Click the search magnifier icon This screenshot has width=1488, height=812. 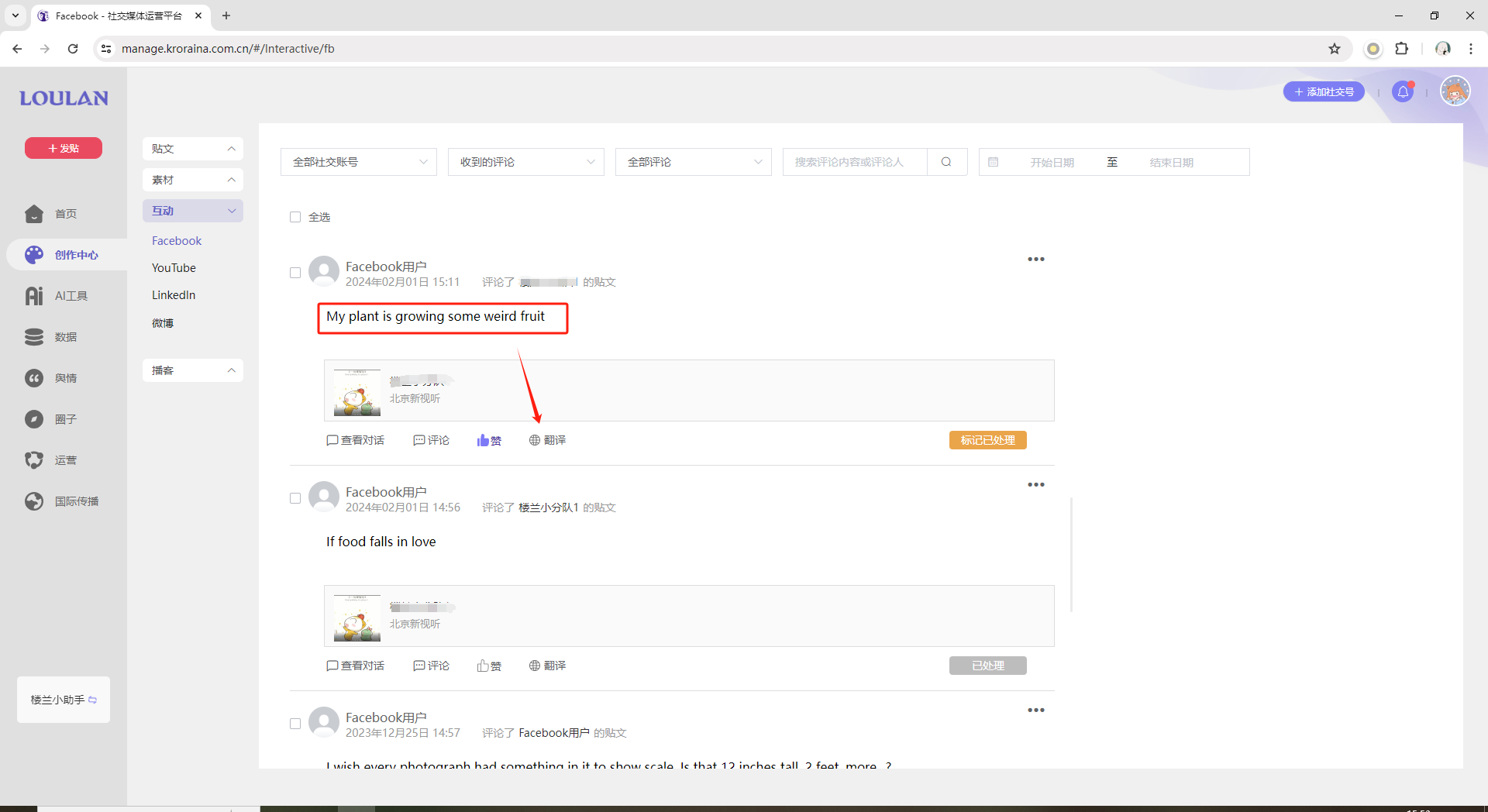(x=946, y=162)
